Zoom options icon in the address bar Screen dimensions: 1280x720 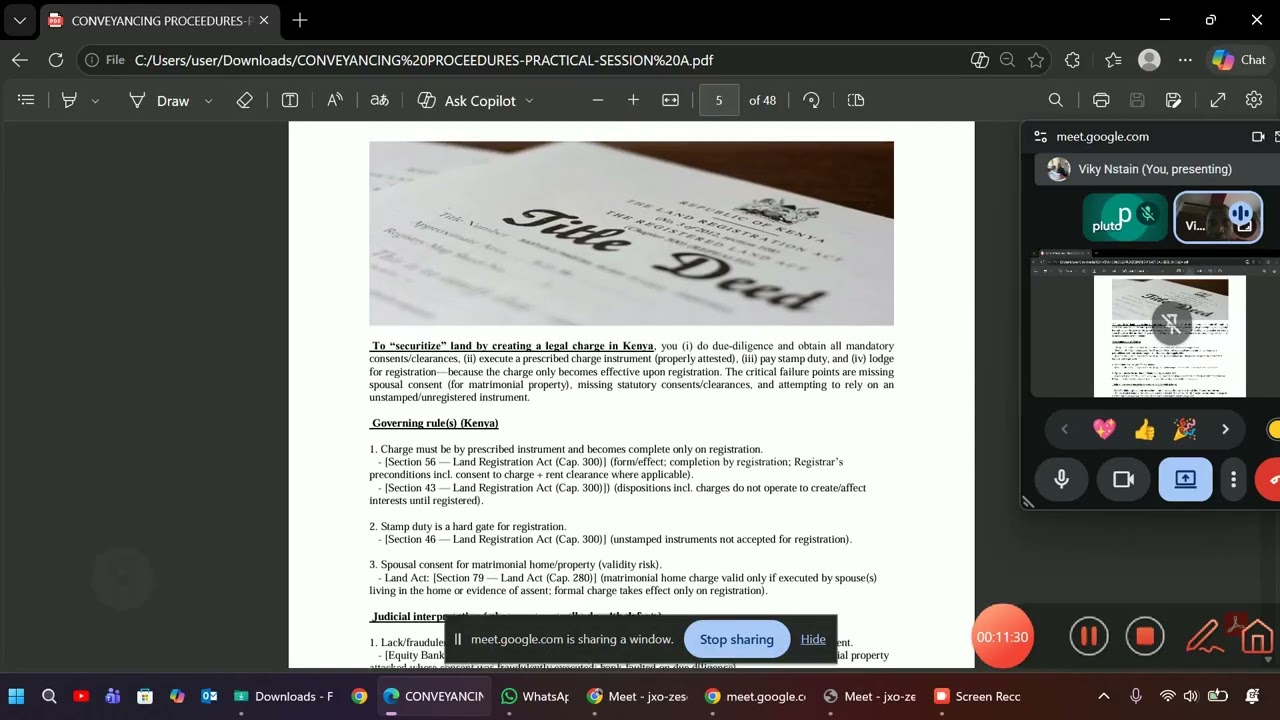pos(1007,60)
